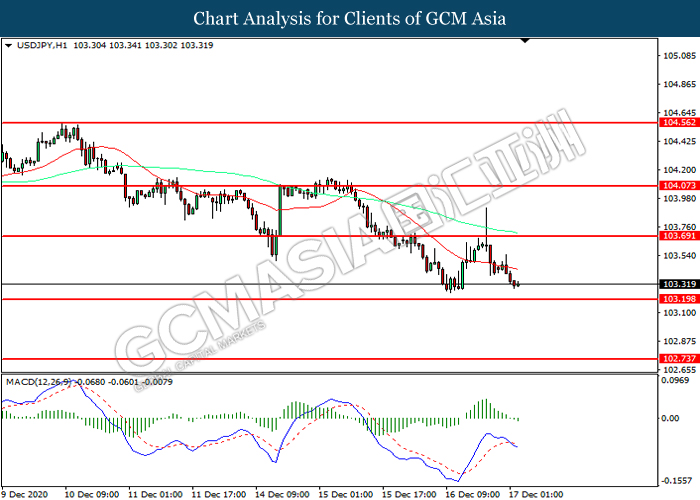Click the axis value 103.540
700x500 pixels.
(x=679, y=256)
